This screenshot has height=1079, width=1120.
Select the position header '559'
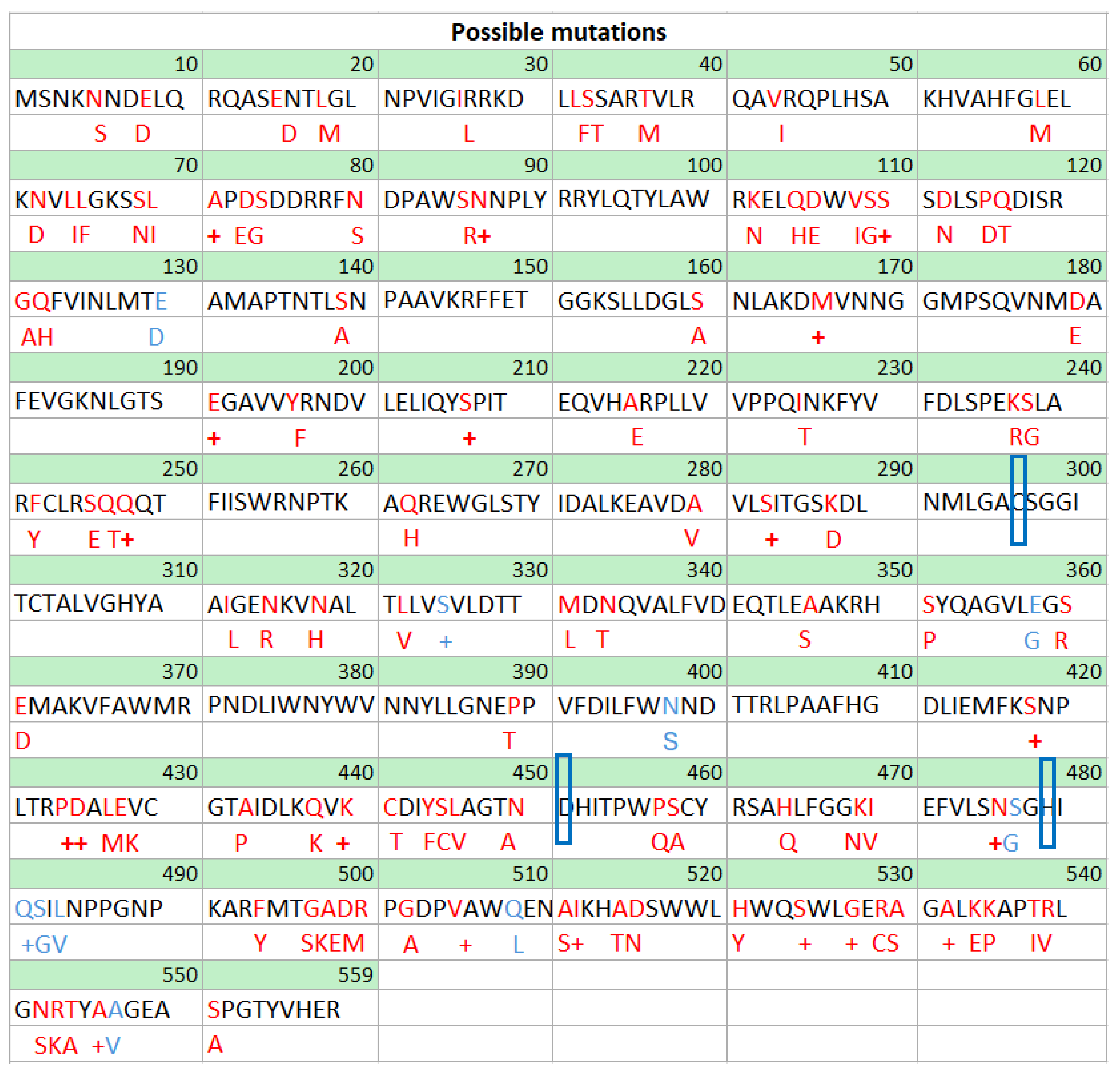(x=355, y=975)
